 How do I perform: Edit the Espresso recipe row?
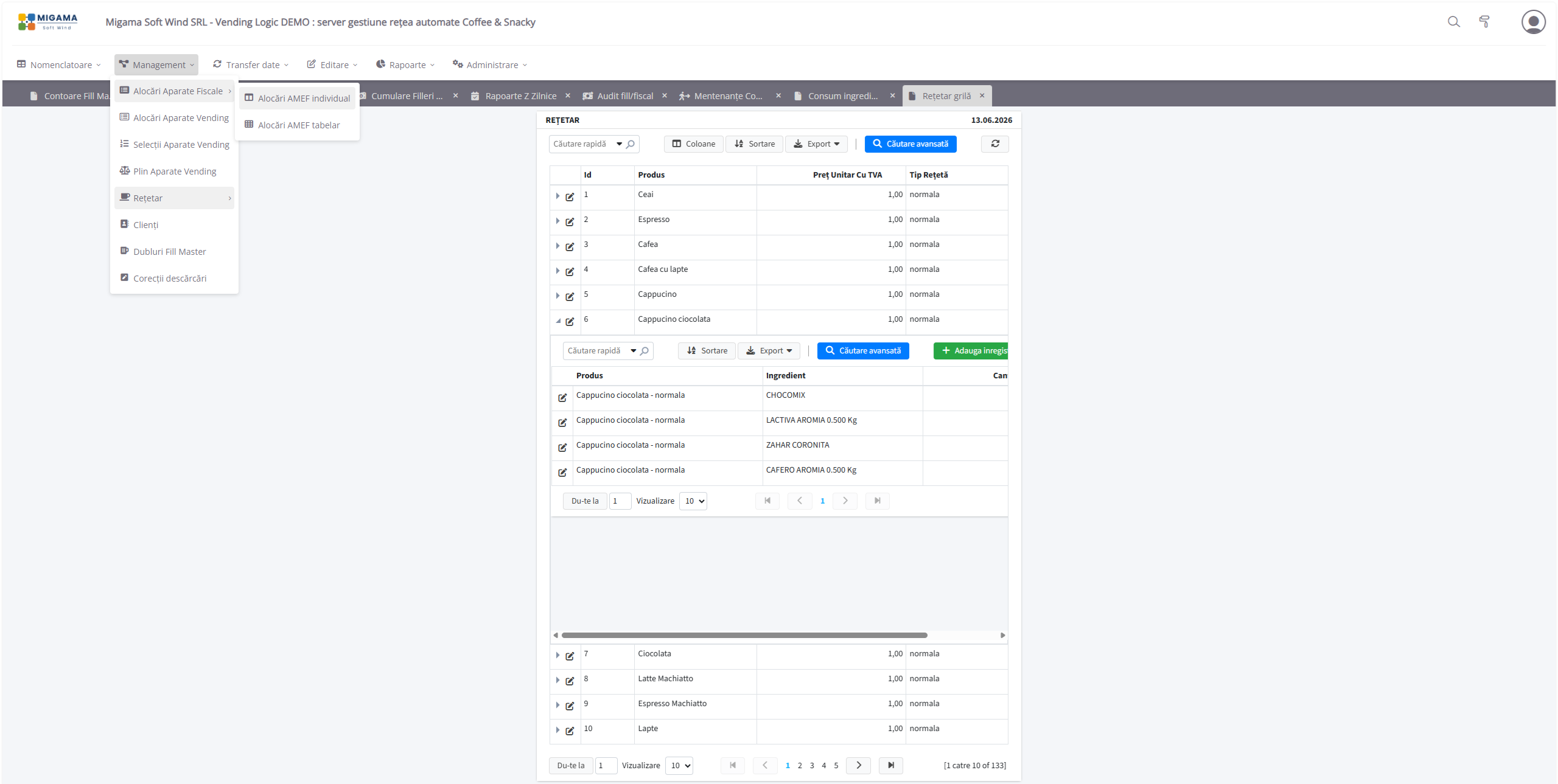tap(570, 222)
